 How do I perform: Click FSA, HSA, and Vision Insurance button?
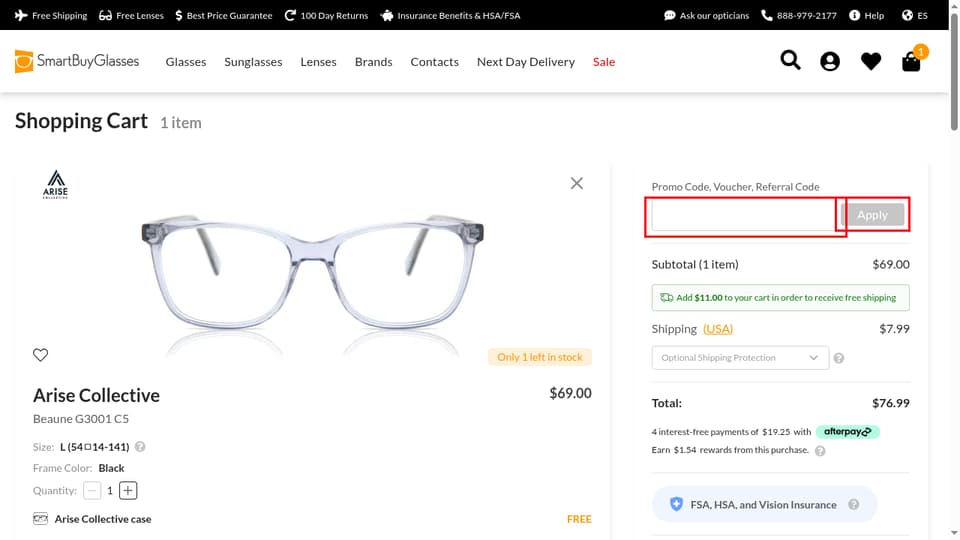pyautogui.click(x=765, y=504)
